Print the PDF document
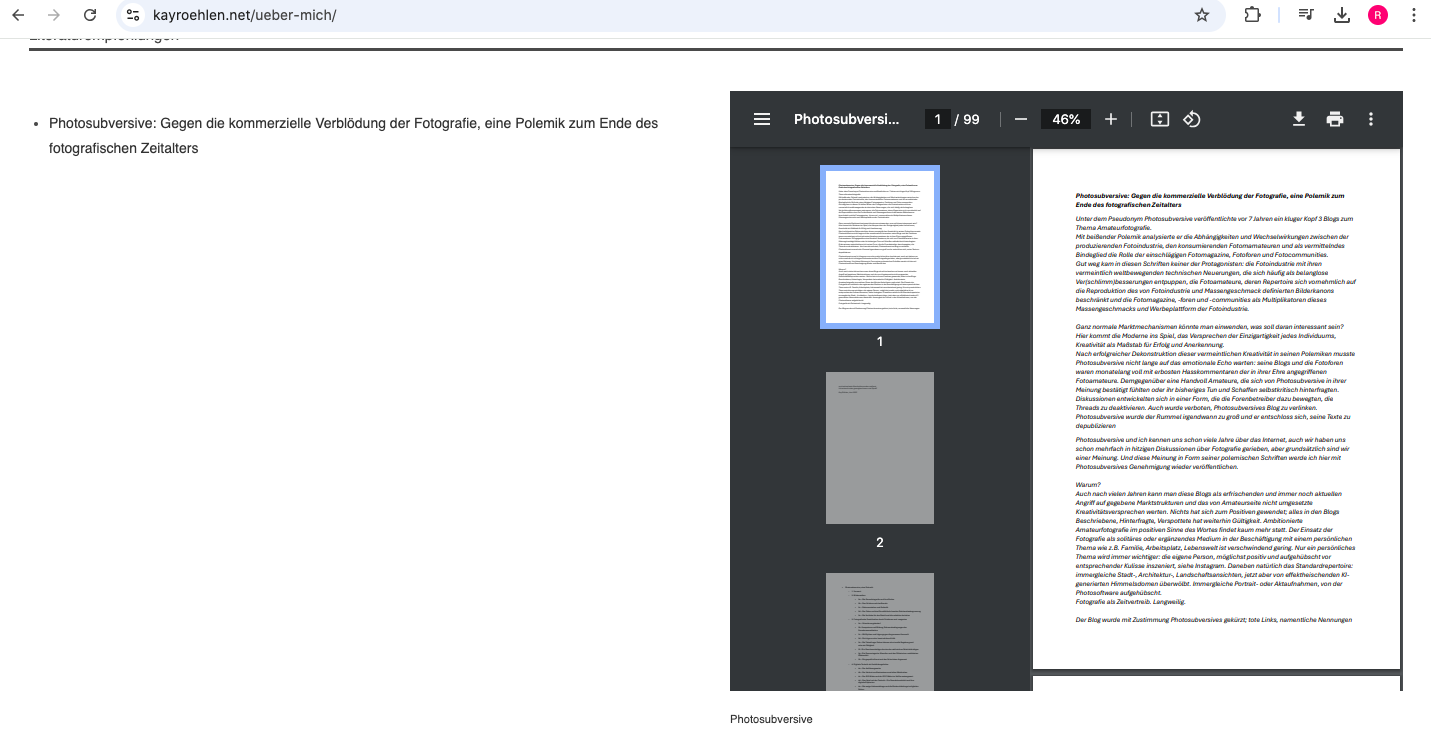The height and width of the screenshot is (749, 1431). pos(1335,119)
